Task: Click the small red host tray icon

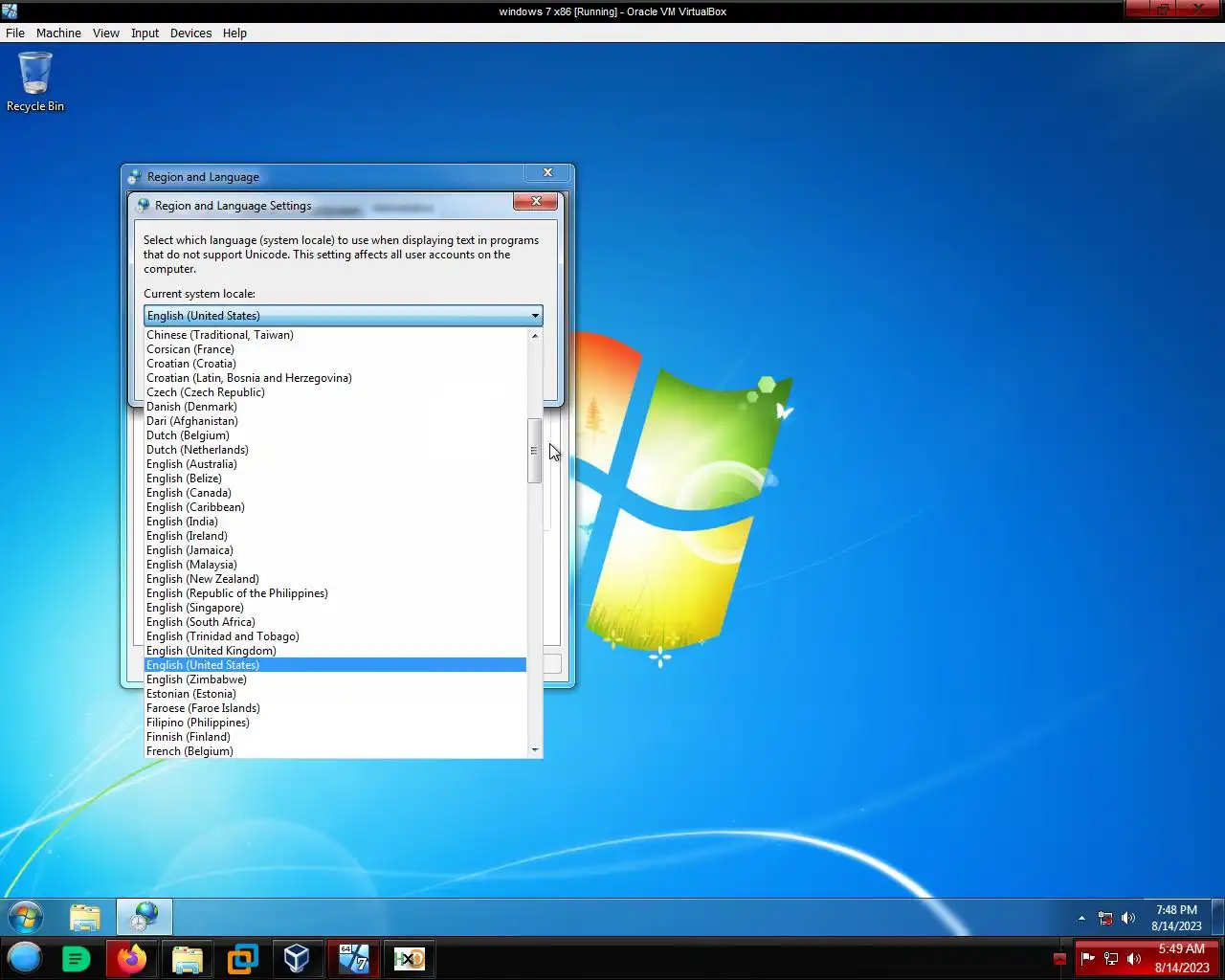Action: click(1059, 959)
